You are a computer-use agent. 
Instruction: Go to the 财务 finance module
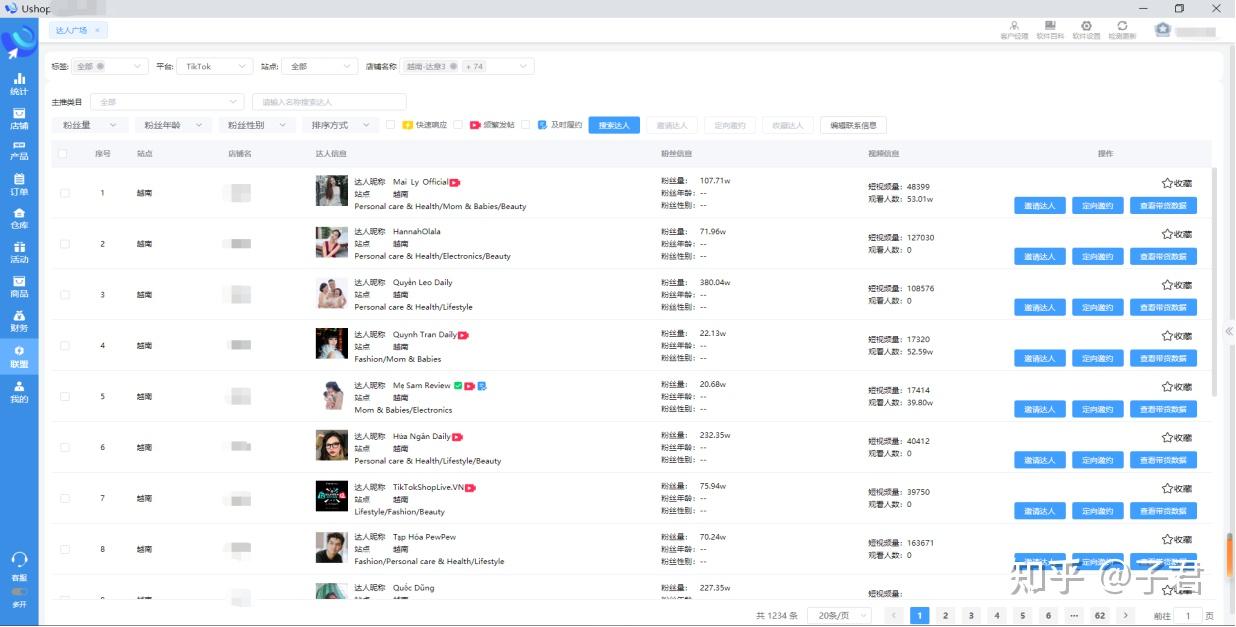[18, 322]
